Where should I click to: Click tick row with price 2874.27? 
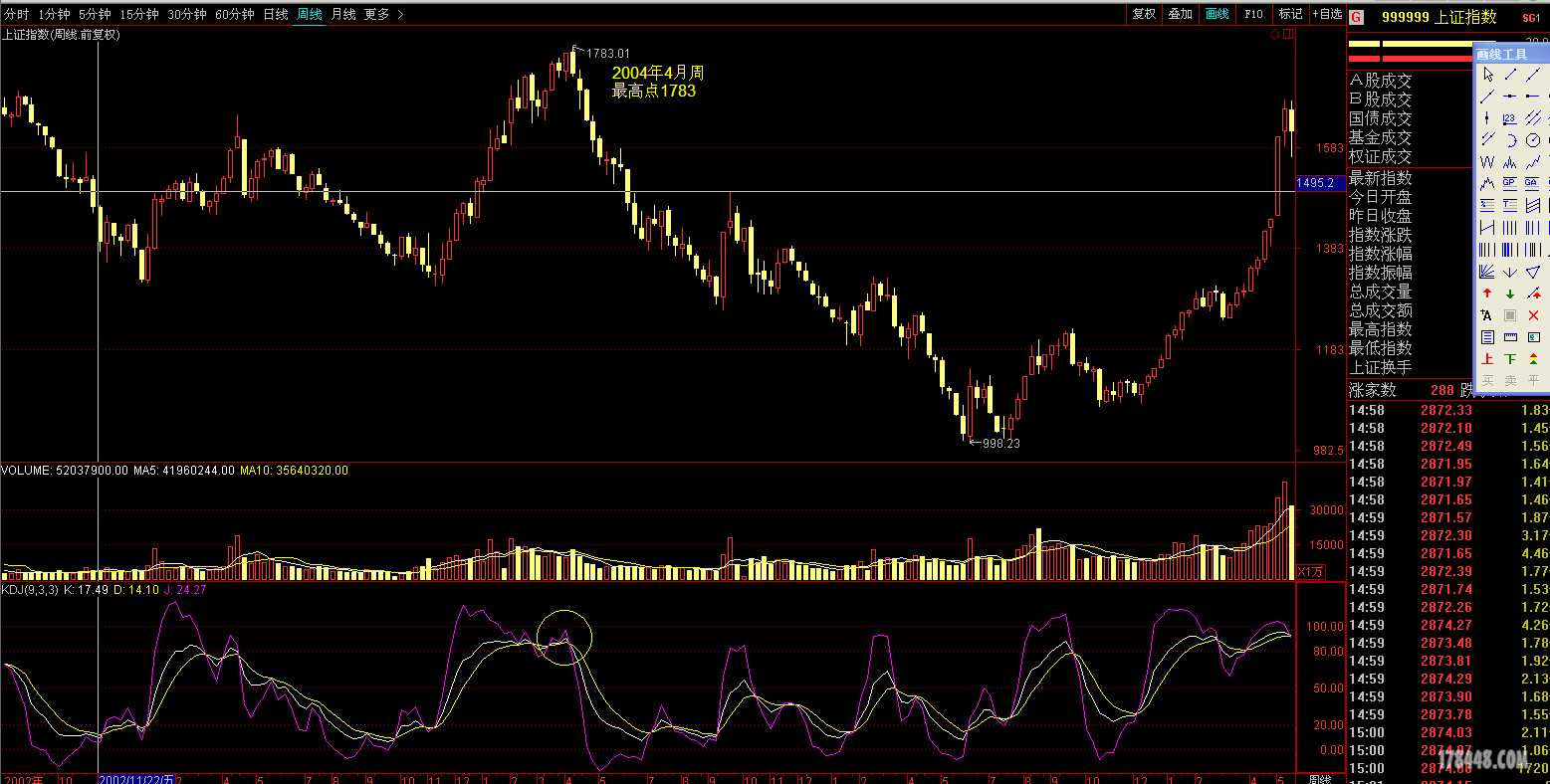pyautogui.click(x=1448, y=625)
